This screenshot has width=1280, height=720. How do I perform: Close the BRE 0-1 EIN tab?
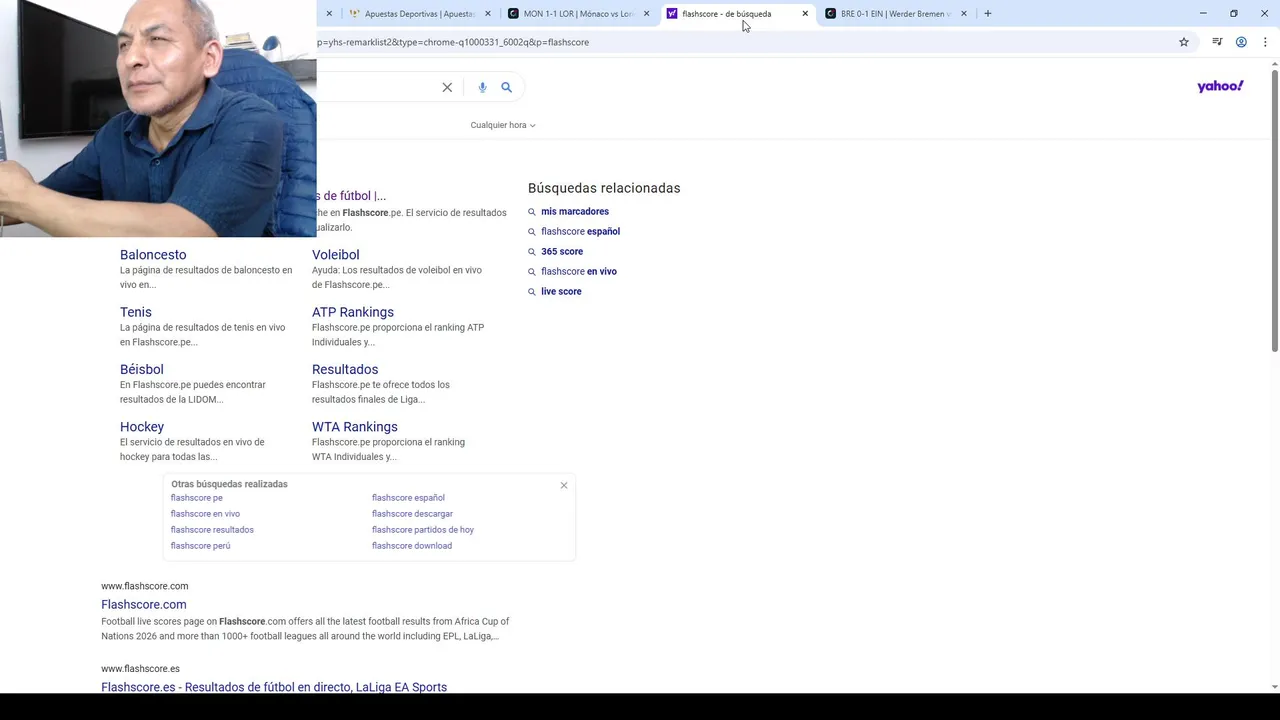pyautogui.click(x=964, y=14)
